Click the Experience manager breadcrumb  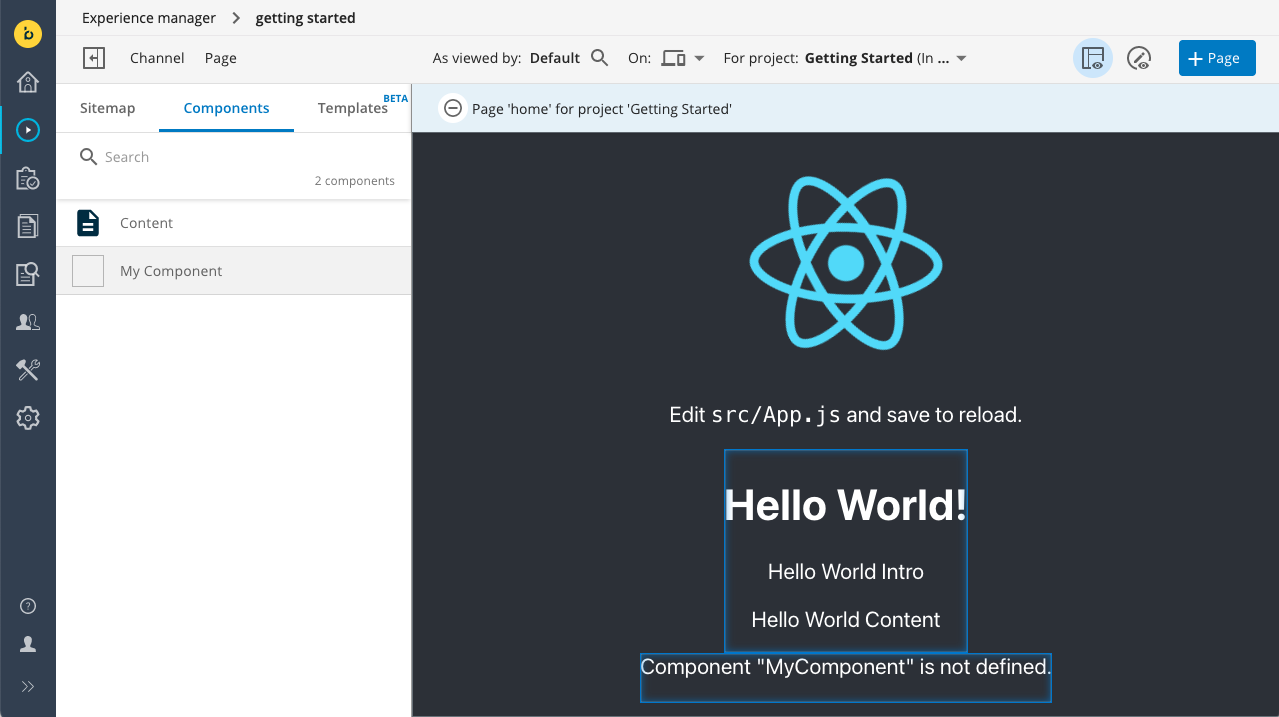point(149,18)
